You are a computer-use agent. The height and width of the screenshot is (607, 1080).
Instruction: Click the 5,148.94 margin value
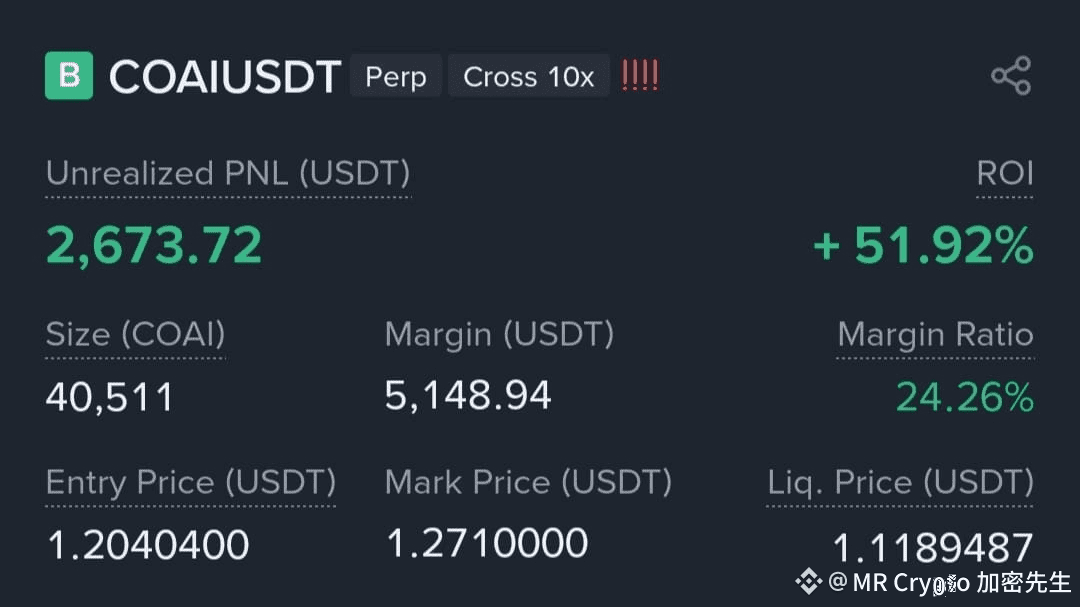coord(468,396)
